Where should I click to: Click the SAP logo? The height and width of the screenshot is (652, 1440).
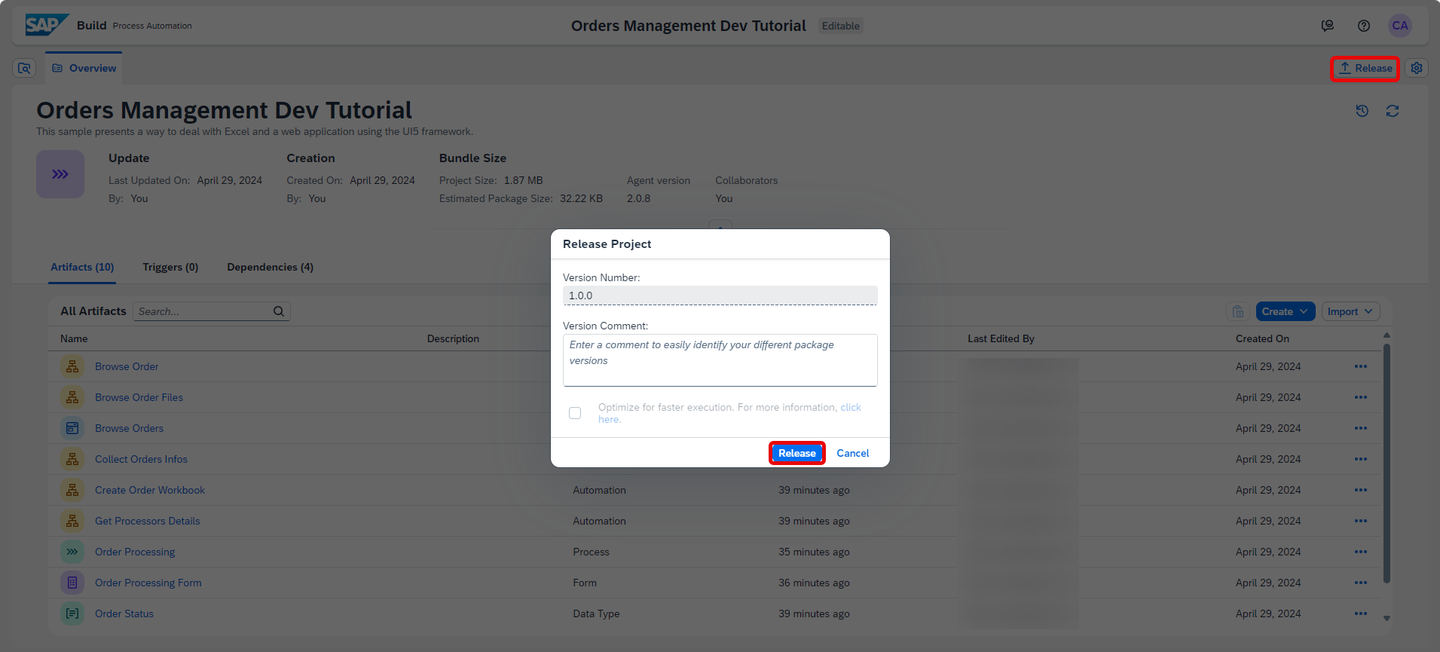pos(47,25)
